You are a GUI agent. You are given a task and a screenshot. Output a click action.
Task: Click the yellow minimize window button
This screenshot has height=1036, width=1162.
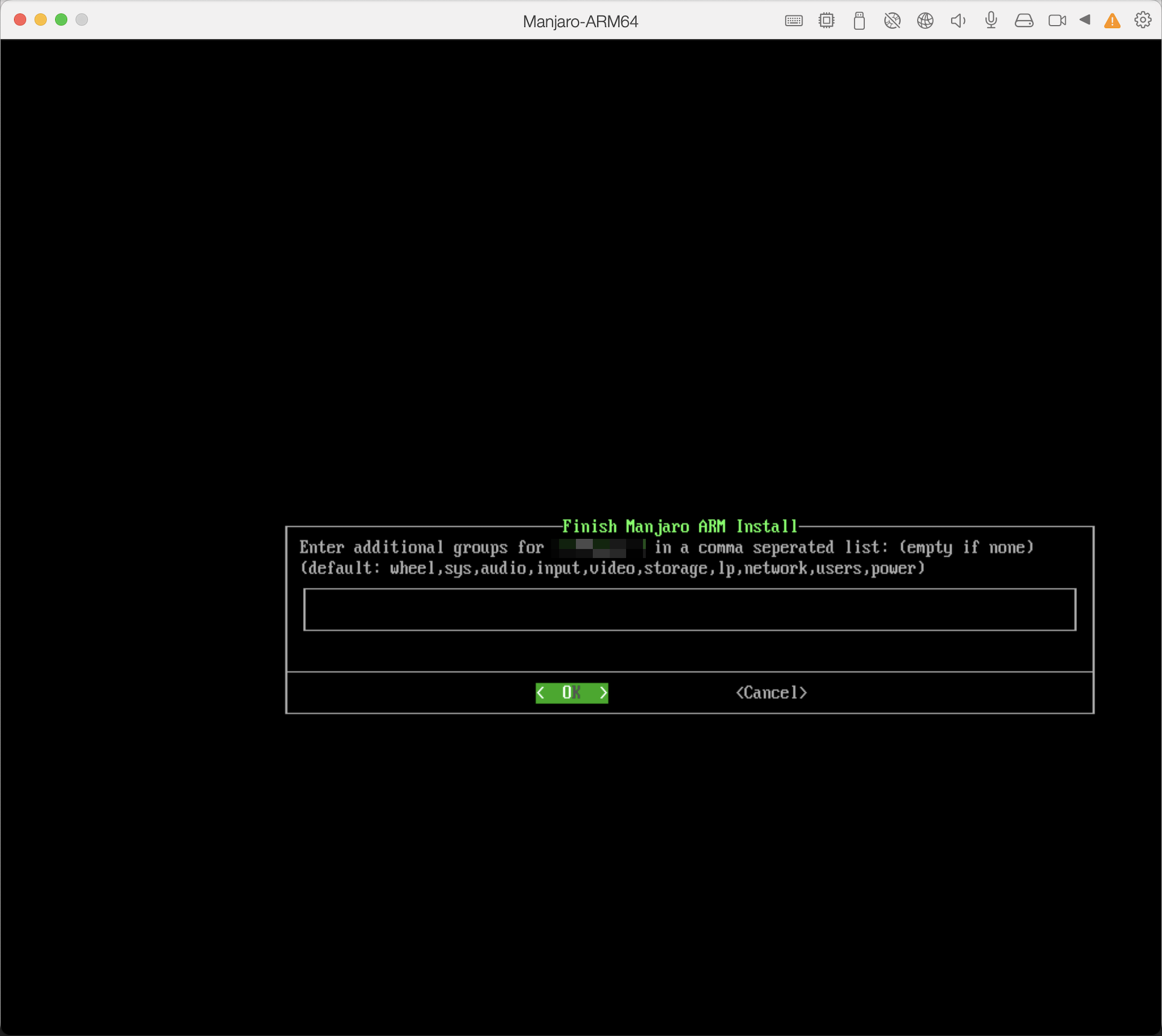(41, 20)
